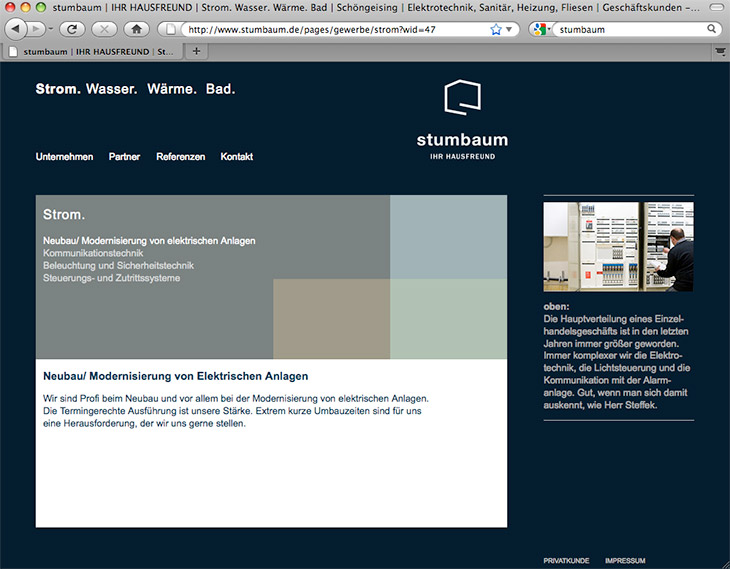Click the browser Back arrow button
The image size is (730, 569).
point(15,29)
